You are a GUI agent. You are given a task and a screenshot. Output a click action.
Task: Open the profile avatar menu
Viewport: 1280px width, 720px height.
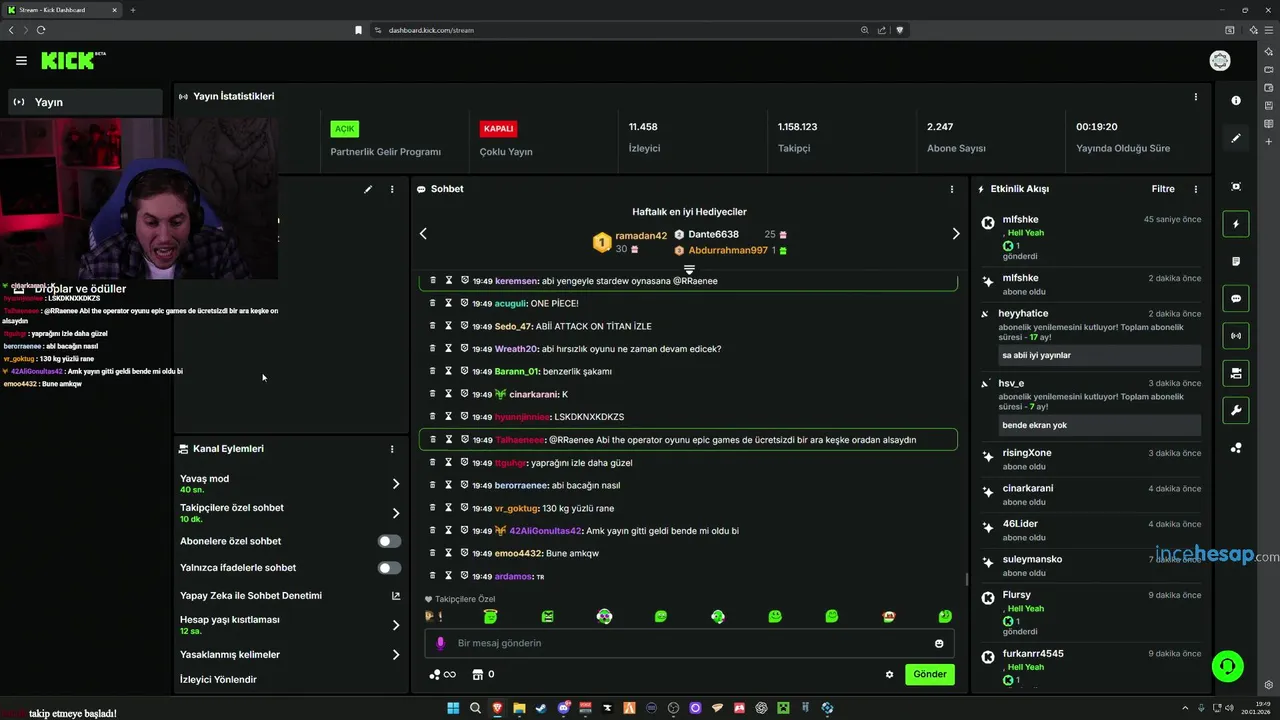(1220, 61)
